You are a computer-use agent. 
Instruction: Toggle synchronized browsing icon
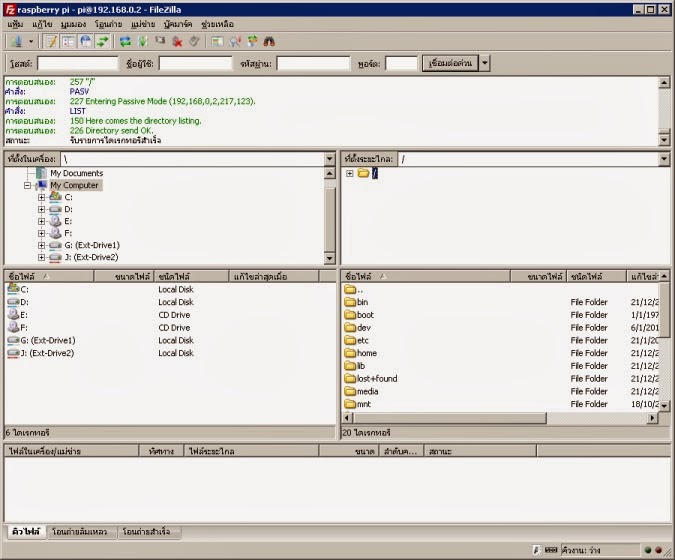coord(252,41)
